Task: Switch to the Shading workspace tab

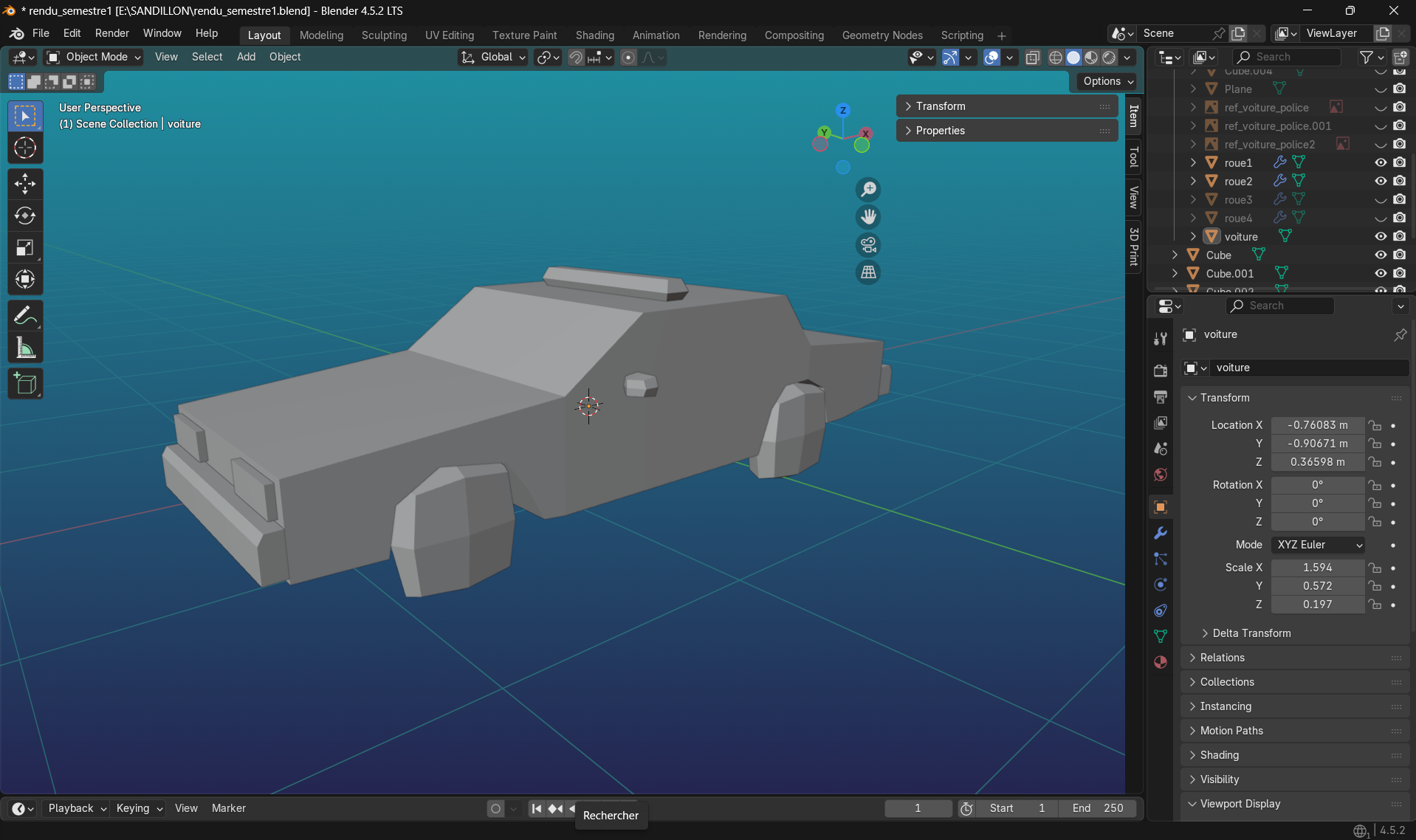Action: pos(594,35)
